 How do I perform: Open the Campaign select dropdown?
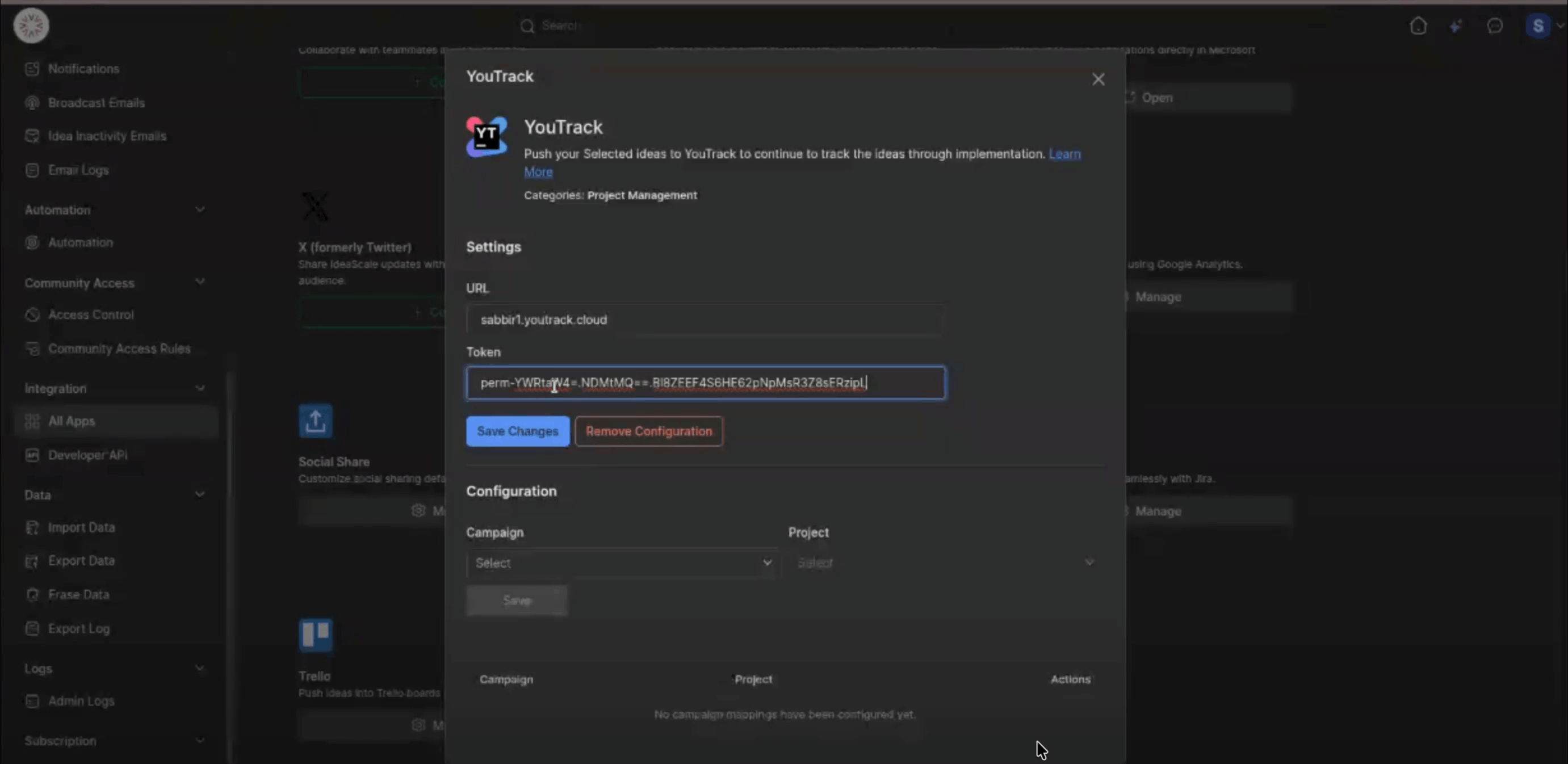pyautogui.click(x=623, y=562)
